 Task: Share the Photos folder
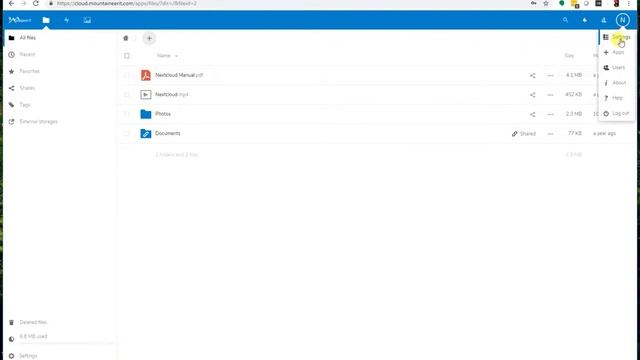533,114
